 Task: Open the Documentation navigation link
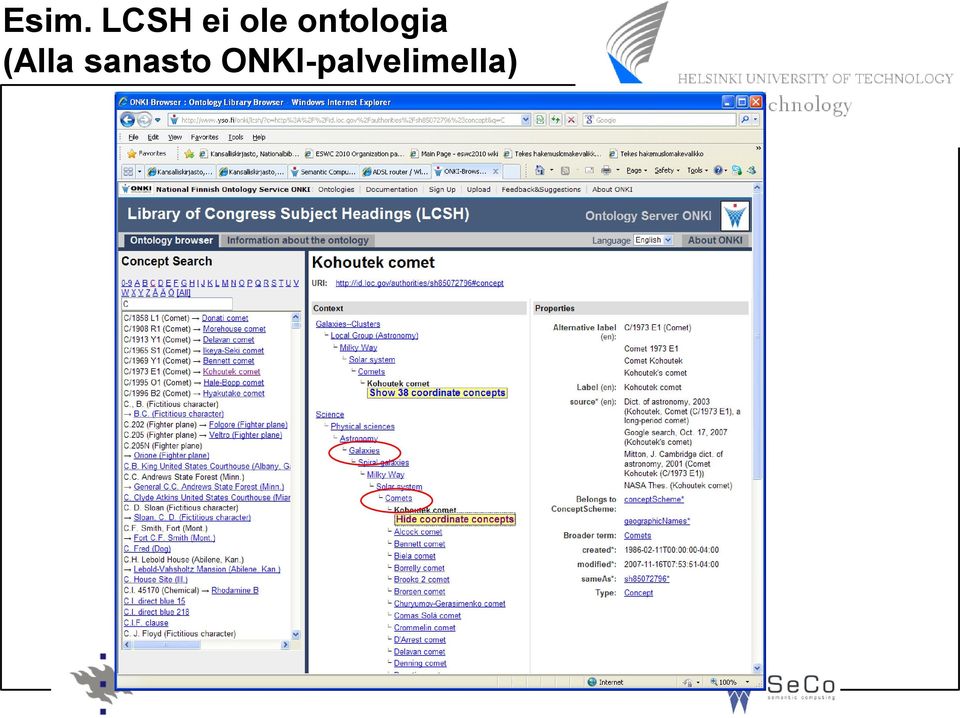coord(391,189)
